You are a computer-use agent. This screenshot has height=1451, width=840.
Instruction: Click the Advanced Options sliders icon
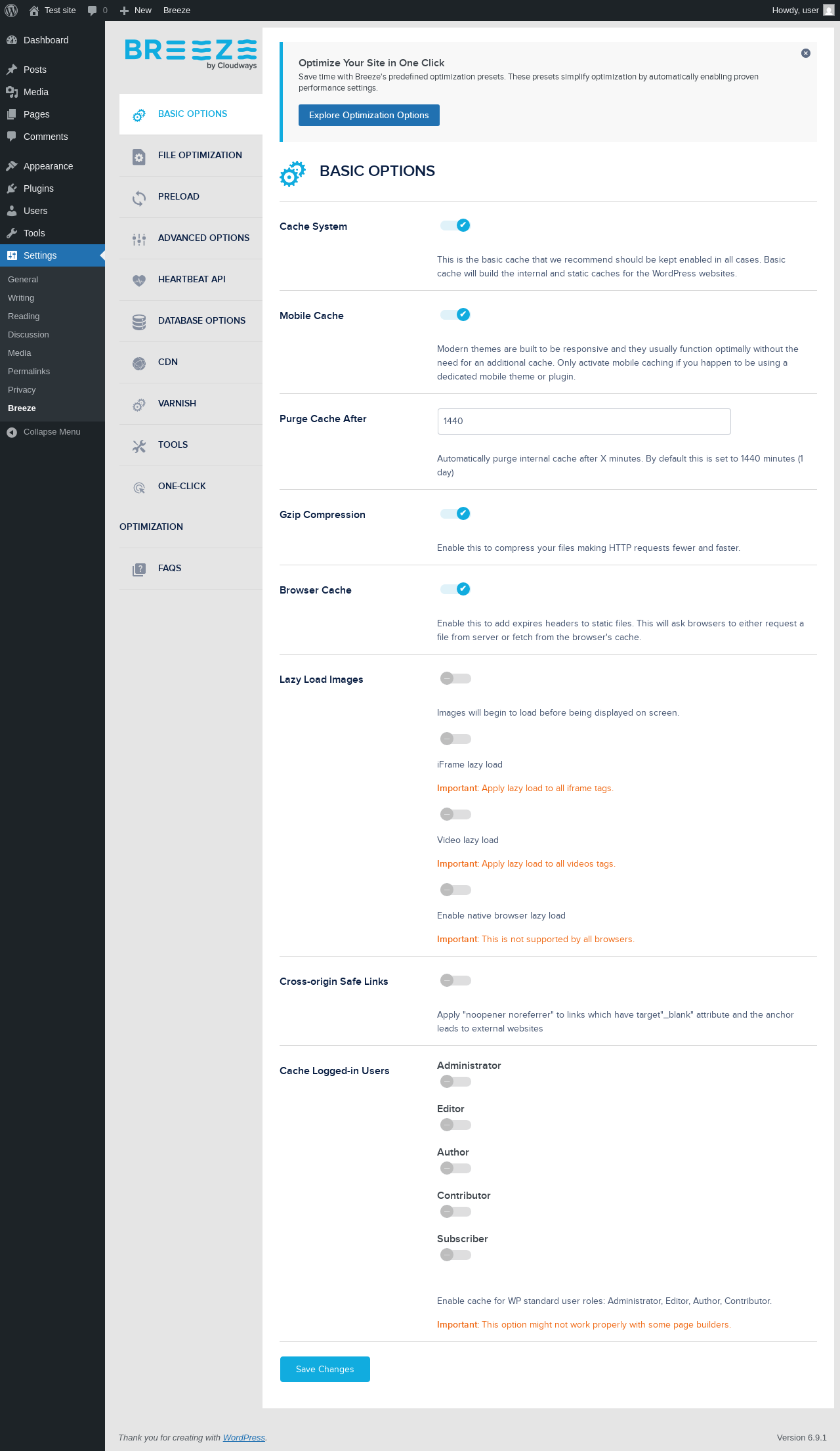[x=139, y=240]
